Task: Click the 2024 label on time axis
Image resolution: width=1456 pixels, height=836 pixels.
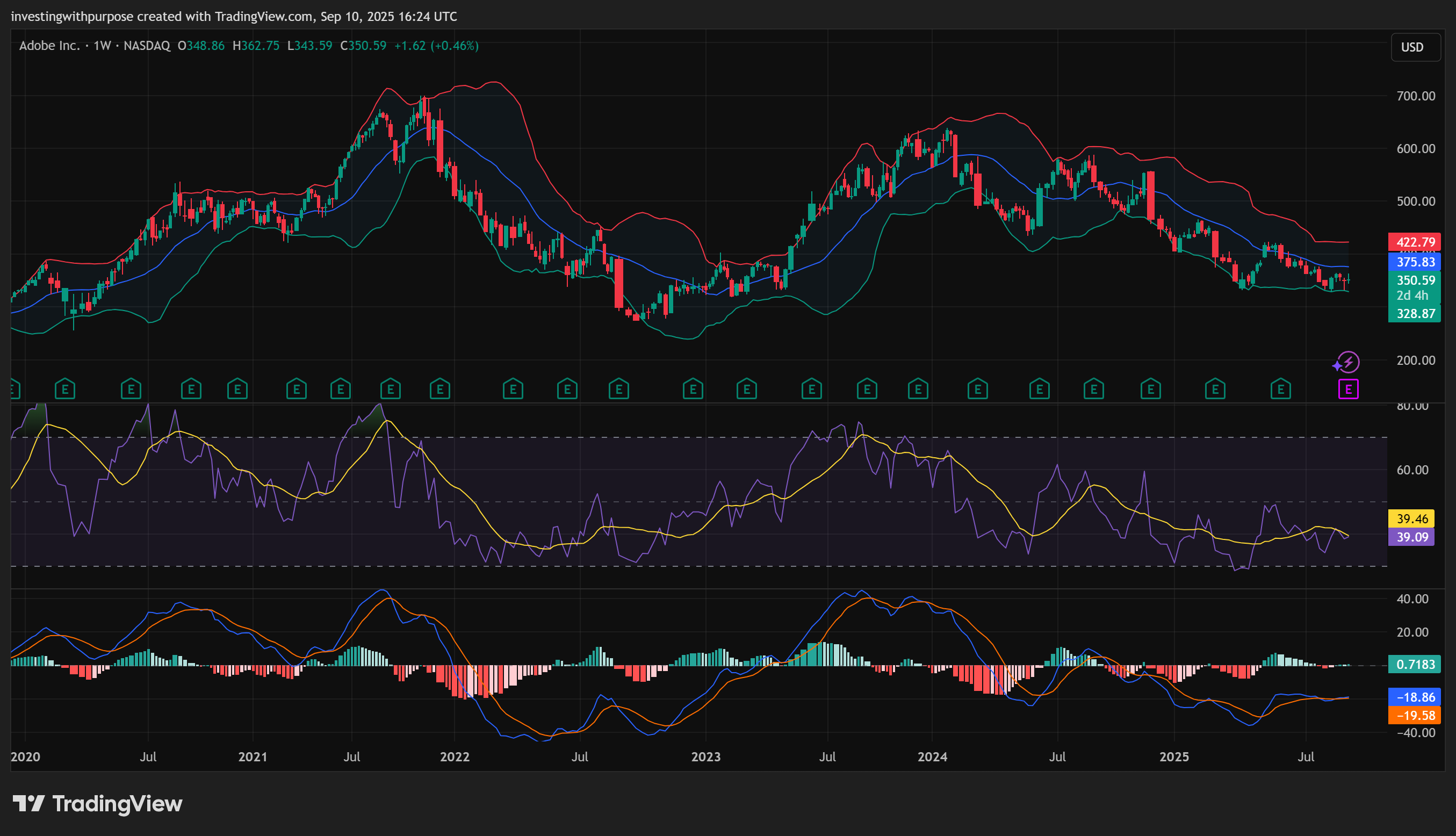Action: point(932,756)
